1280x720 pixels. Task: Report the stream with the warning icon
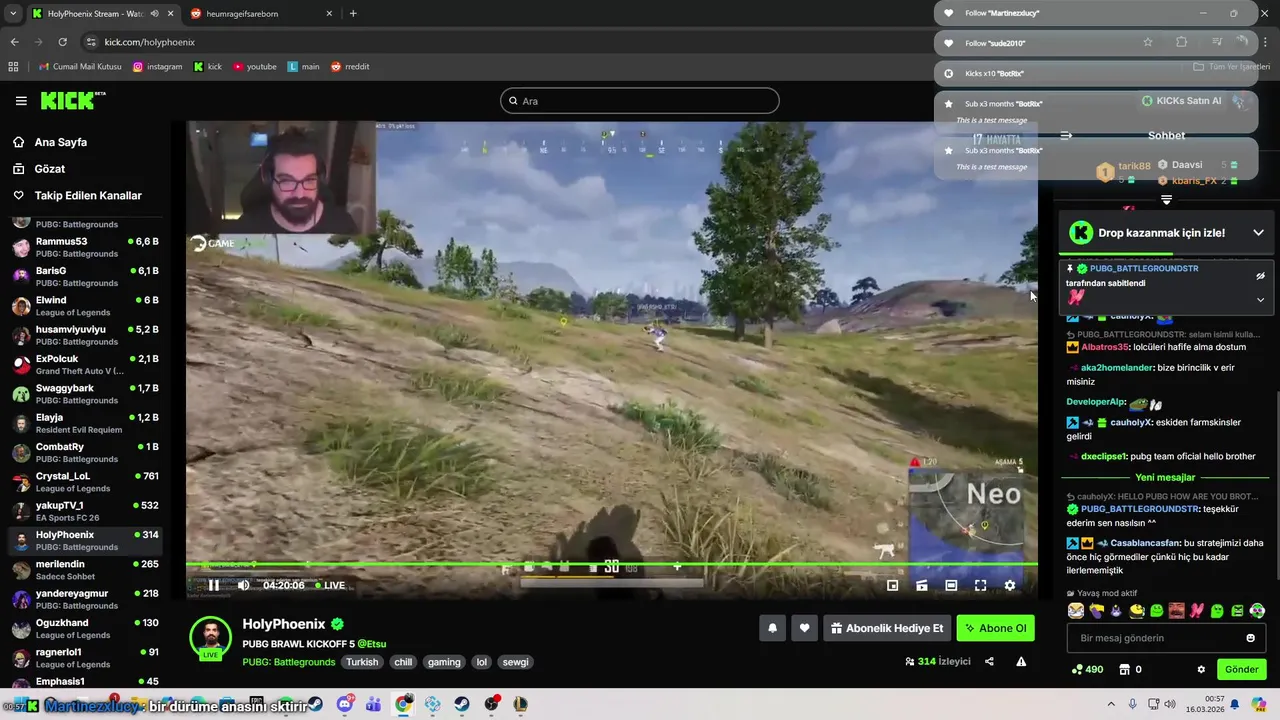coord(1021,661)
